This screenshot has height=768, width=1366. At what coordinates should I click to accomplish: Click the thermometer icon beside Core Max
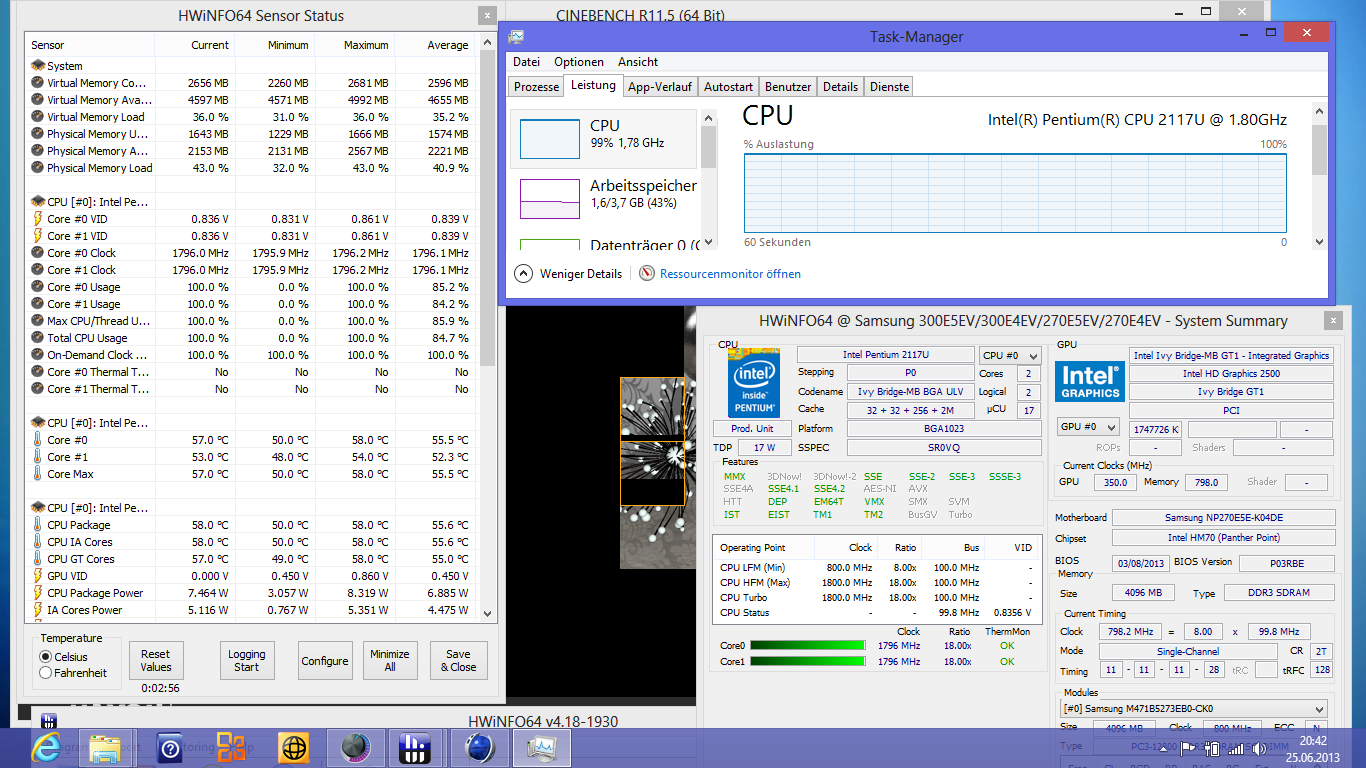(38, 474)
